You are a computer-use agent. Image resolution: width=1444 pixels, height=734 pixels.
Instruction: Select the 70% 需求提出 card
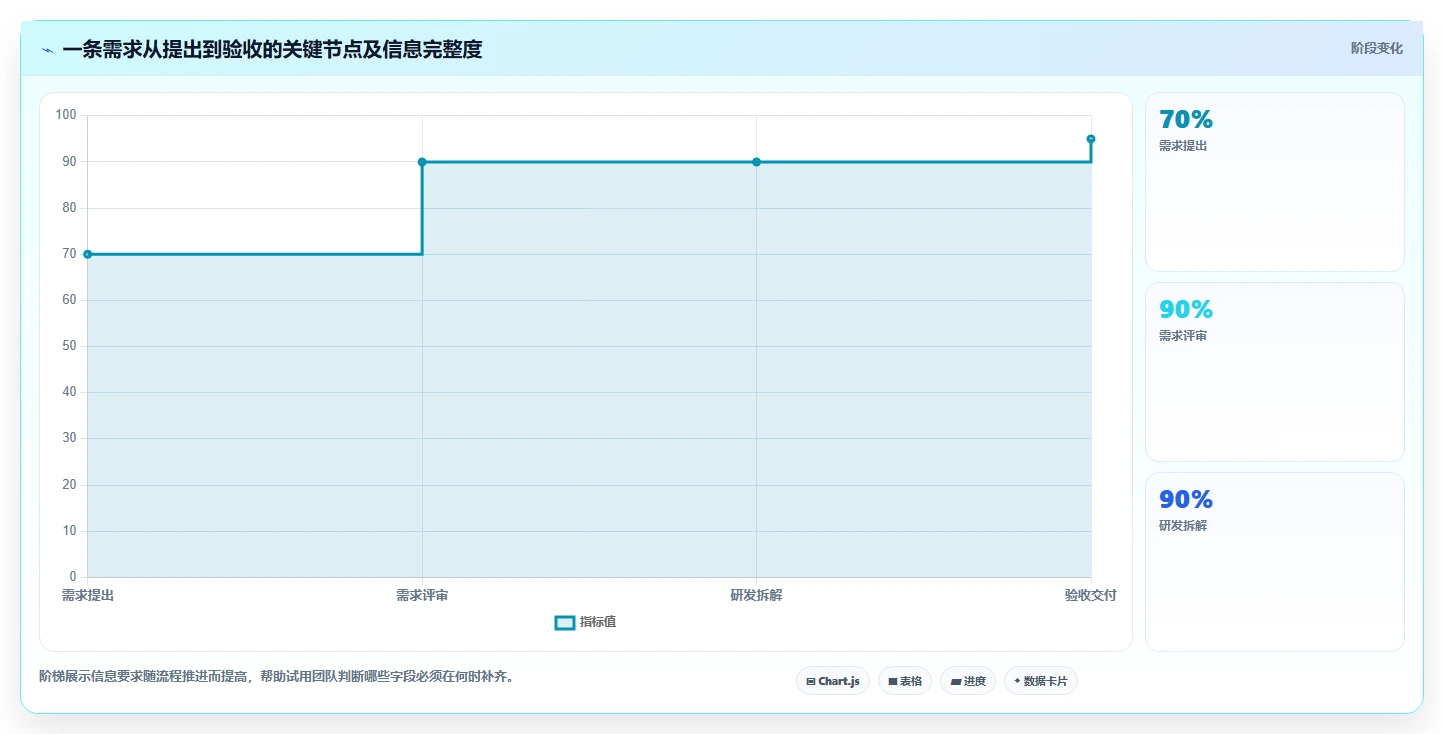[x=1275, y=182]
